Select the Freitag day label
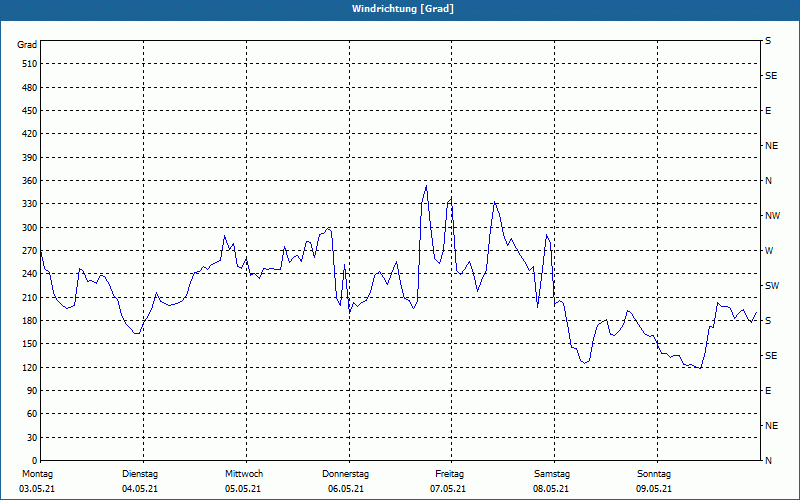 [449, 474]
